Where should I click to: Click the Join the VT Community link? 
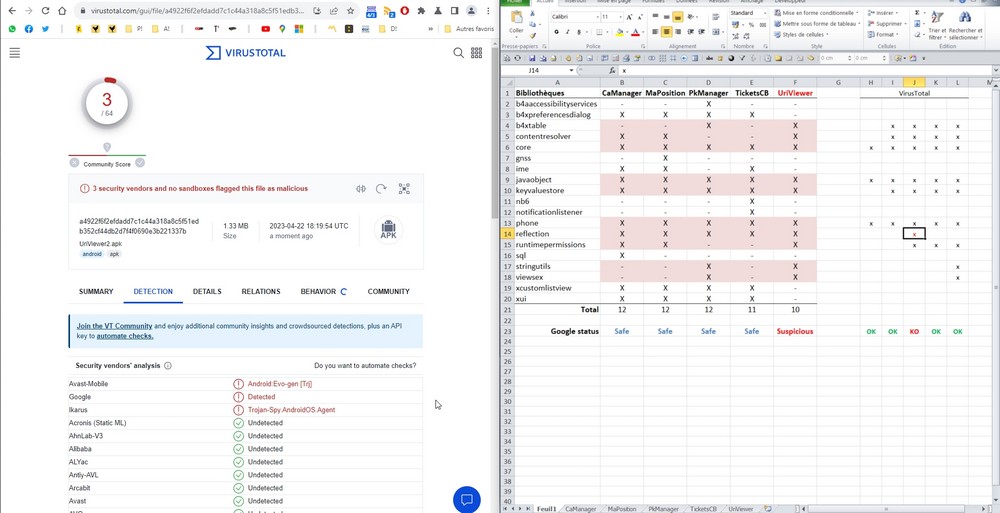point(114,326)
